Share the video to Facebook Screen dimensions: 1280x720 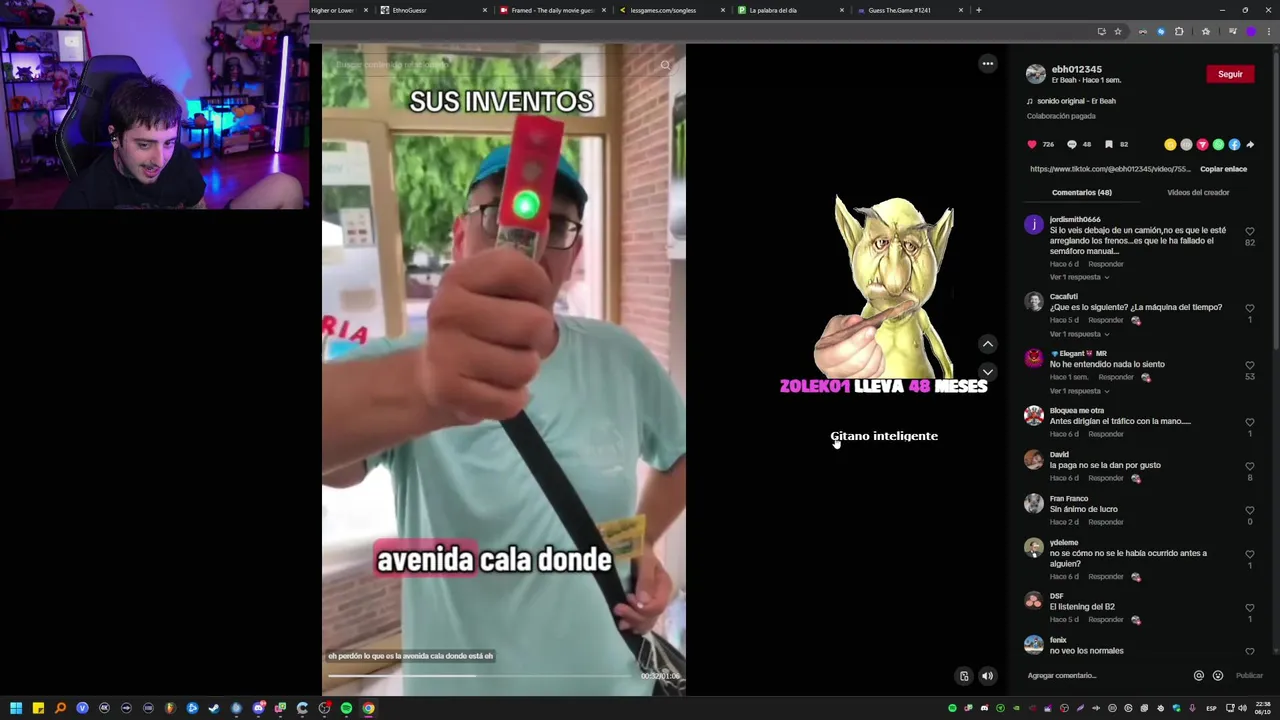click(x=1234, y=144)
